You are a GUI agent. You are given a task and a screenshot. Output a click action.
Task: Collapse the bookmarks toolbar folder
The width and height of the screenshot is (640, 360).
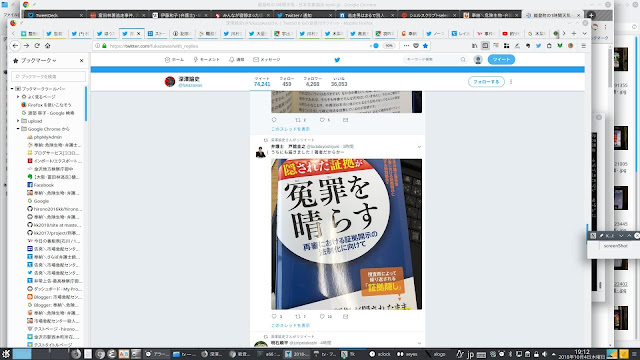(x=12, y=89)
